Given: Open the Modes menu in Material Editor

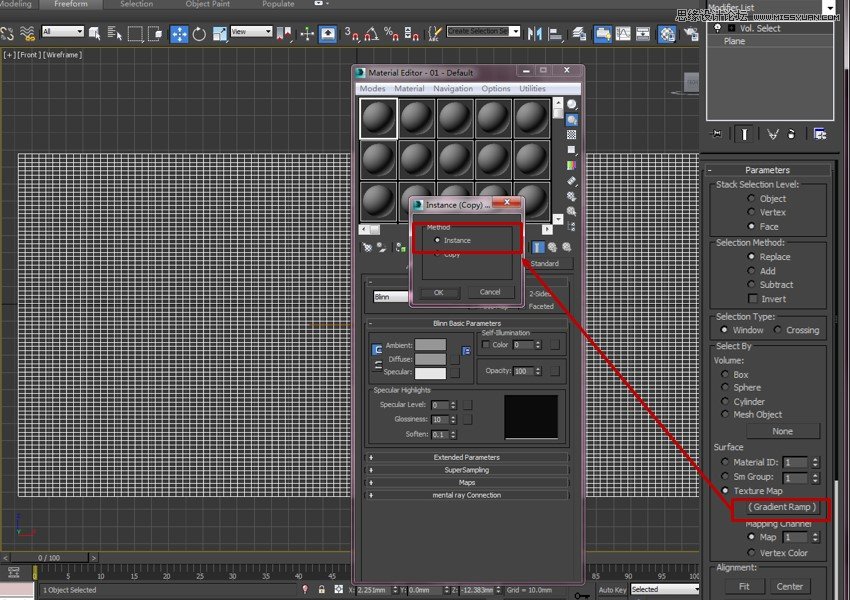Looking at the screenshot, I should (372, 88).
